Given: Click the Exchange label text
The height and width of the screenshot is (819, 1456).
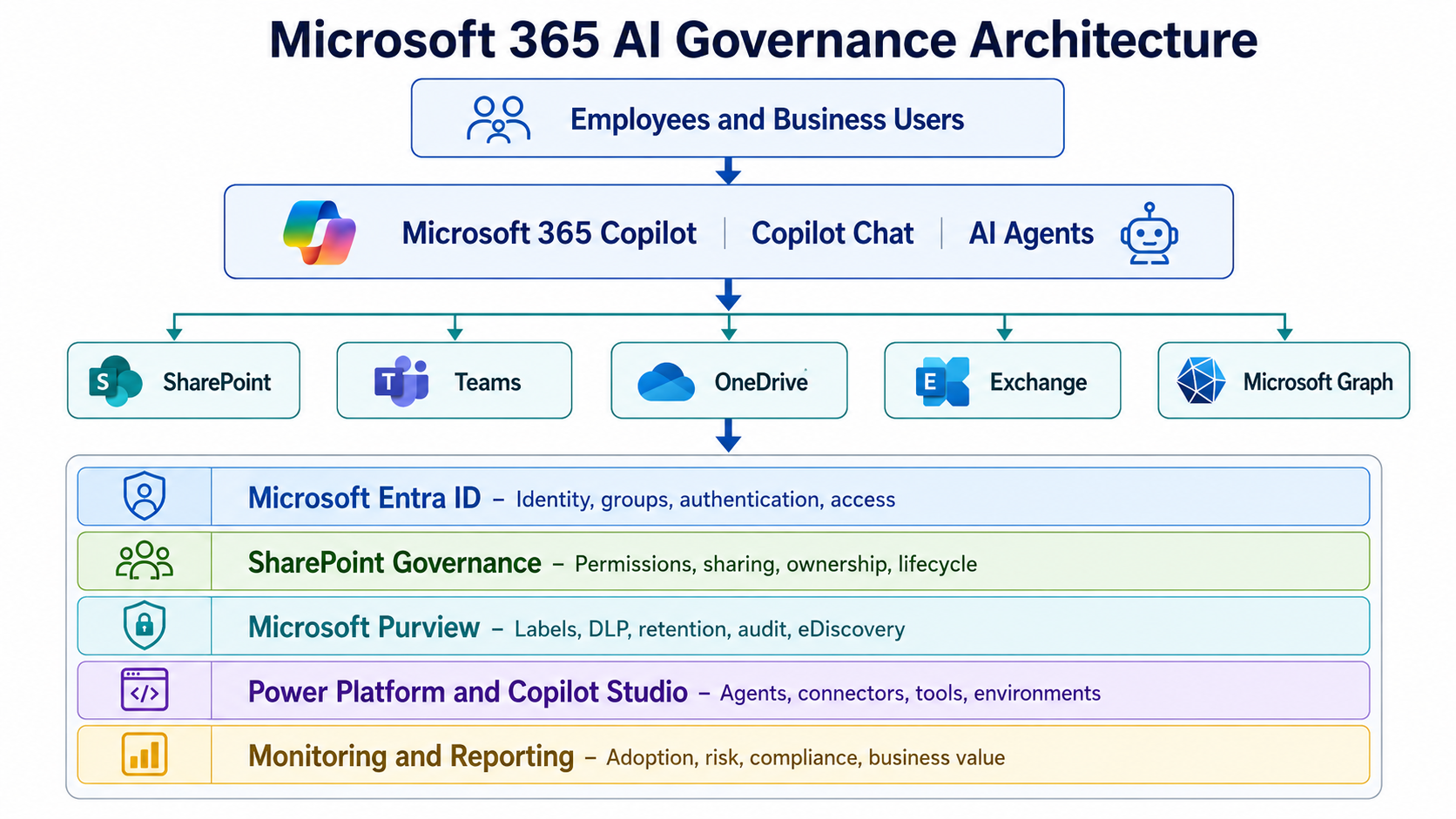Looking at the screenshot, I should point(1038,383).
